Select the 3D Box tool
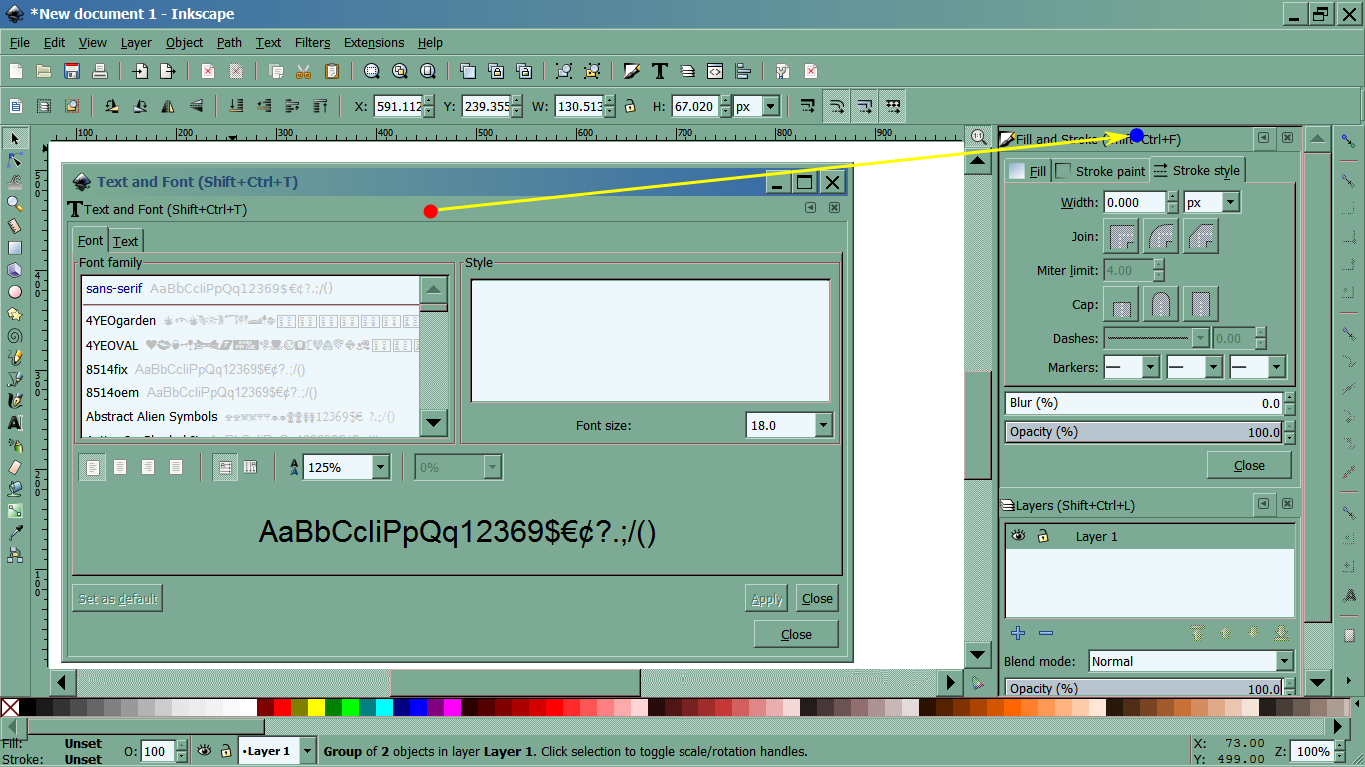The height and width of the screenshot is (767, 1365). click(x=15, y=270)
